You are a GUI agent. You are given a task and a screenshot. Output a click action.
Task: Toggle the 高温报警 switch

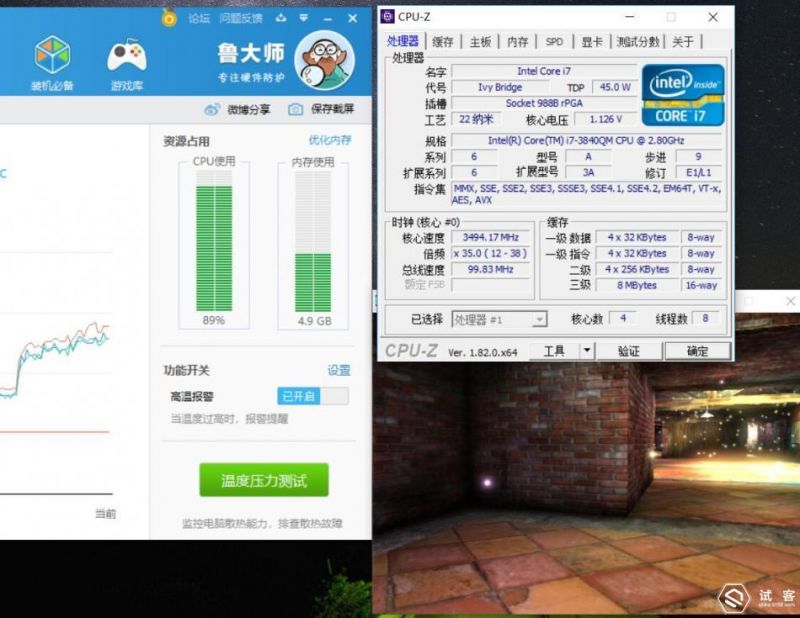tap(313, 396)
